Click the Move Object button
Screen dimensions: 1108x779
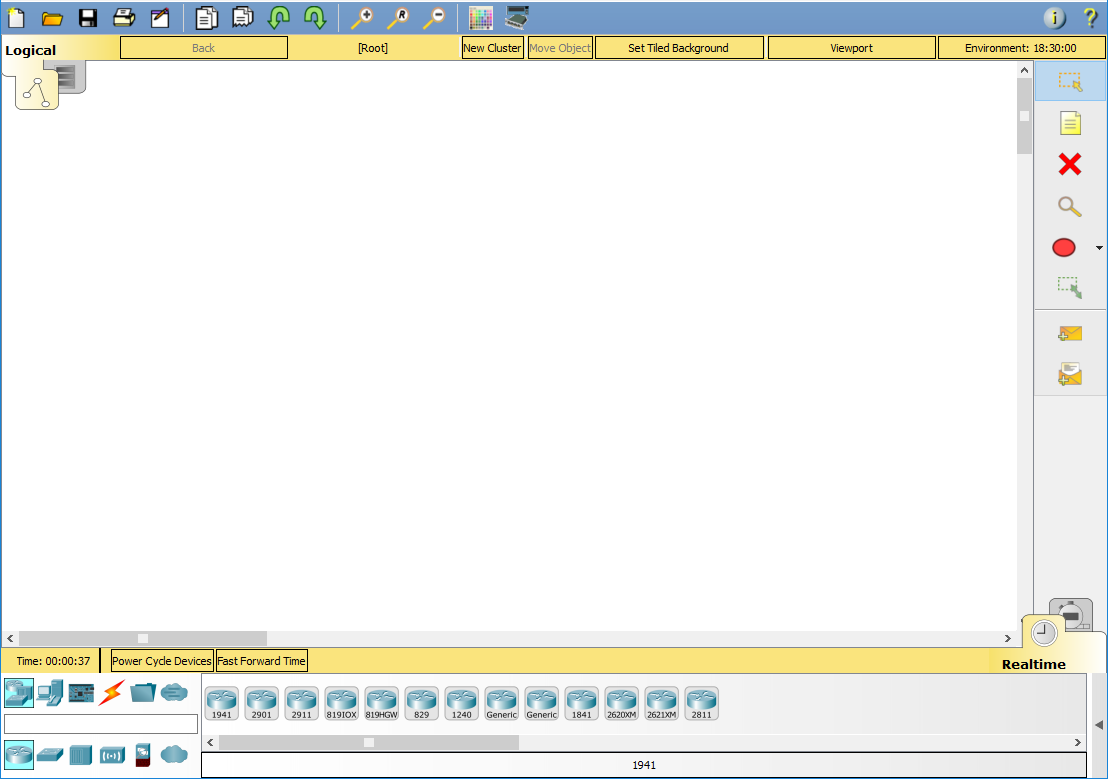560,48
